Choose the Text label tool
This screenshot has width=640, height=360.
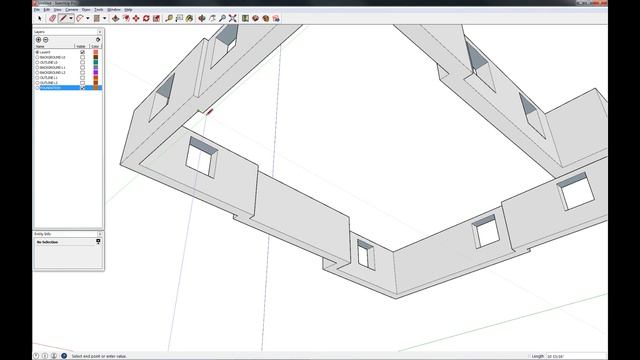click(179, 18)
